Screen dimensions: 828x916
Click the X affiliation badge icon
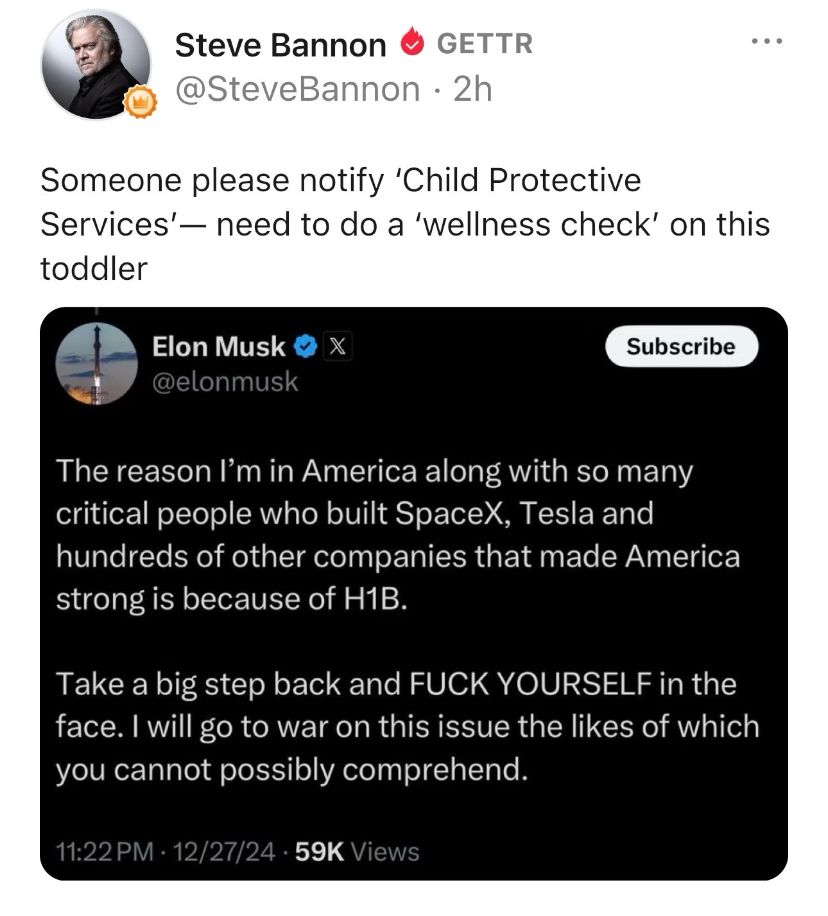(x=338, y=347)
